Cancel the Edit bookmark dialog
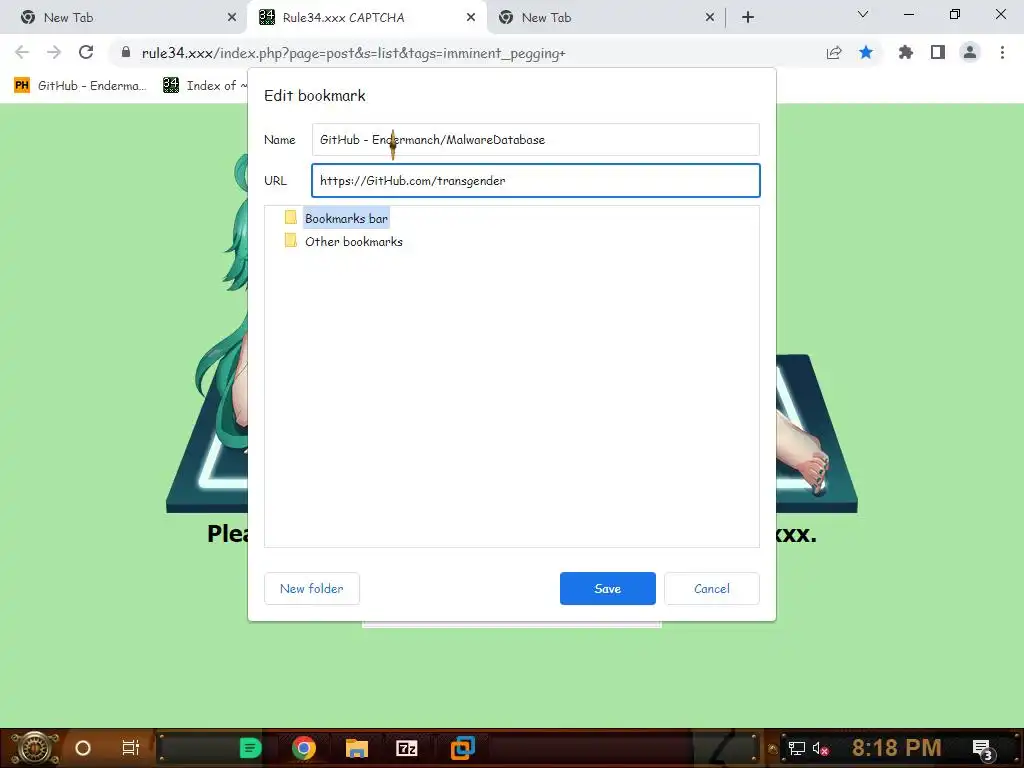The width and height of the screenshot is (1024, 768). click(x=712, y=588)
